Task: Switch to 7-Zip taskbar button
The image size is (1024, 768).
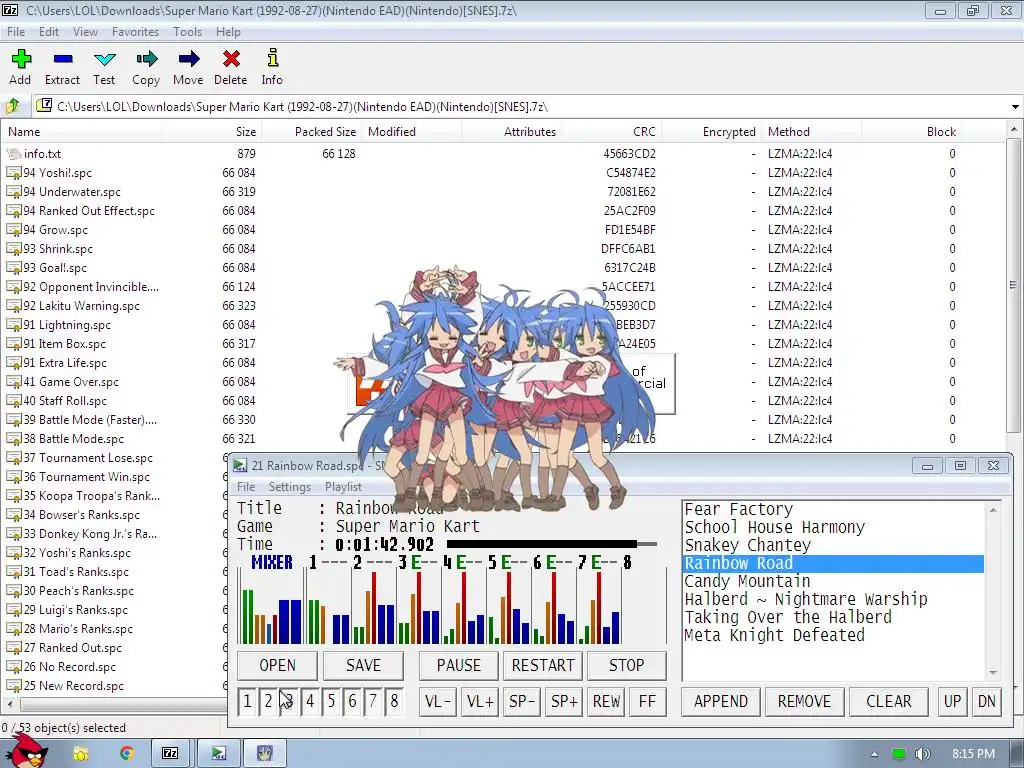Action: [170, 754]
